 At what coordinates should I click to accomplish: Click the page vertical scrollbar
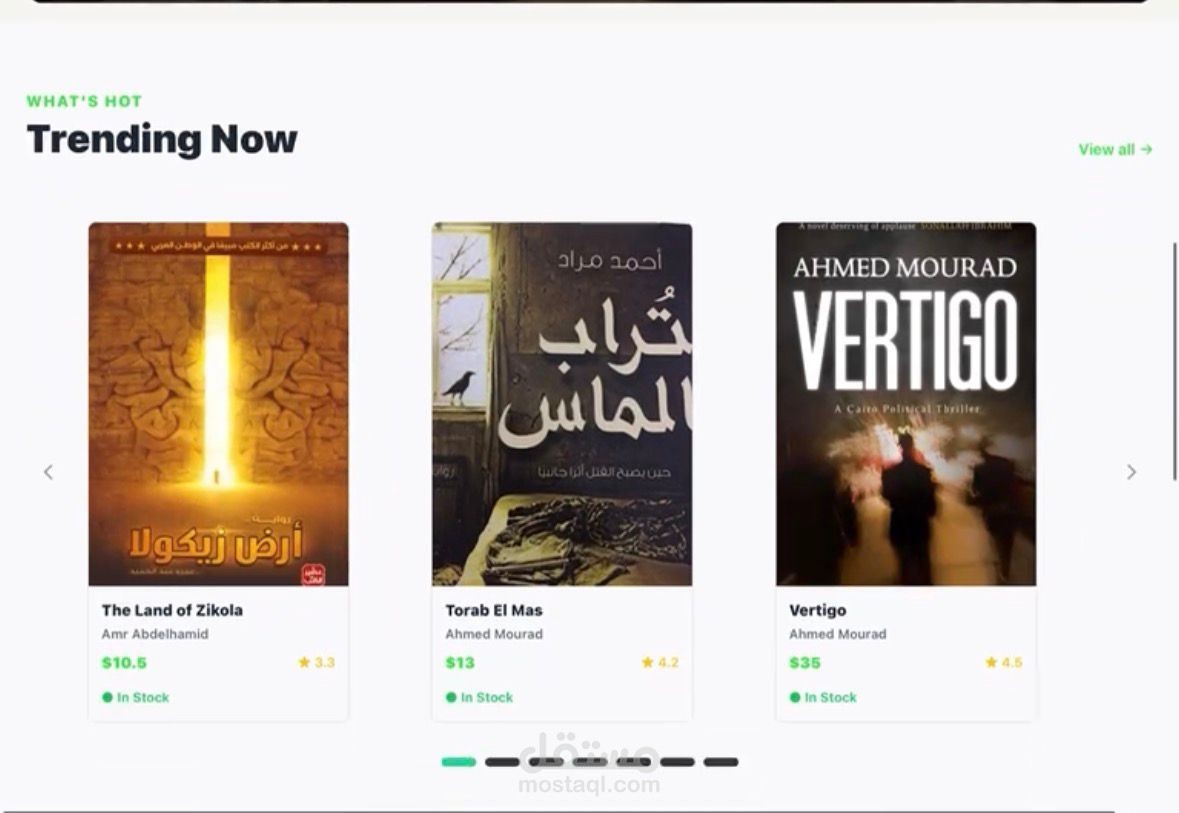point(1174,361)
